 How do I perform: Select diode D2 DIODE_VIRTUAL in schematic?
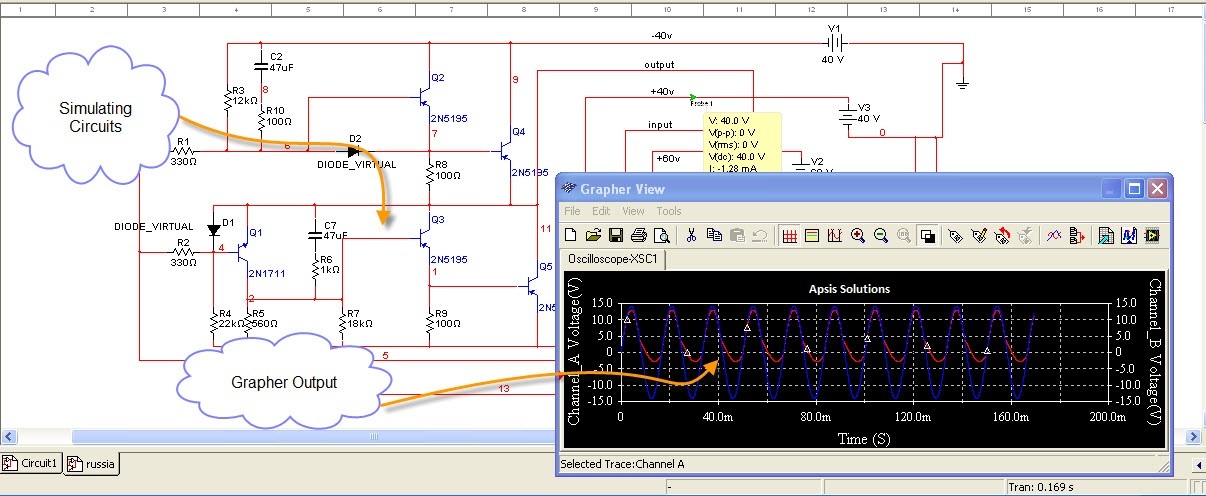(354, 150)
